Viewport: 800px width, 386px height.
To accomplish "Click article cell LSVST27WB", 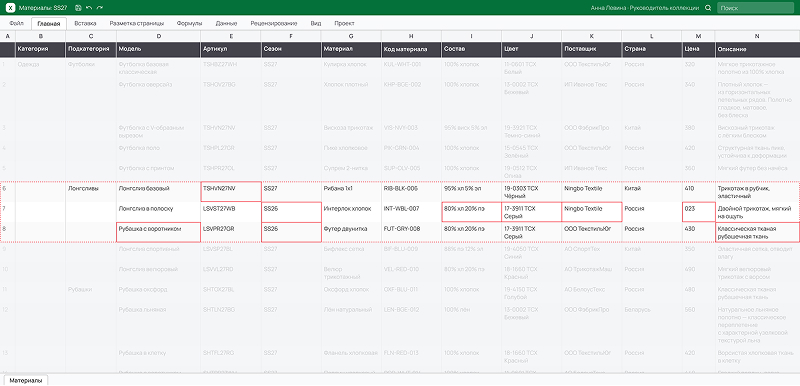I will [231, 212].
